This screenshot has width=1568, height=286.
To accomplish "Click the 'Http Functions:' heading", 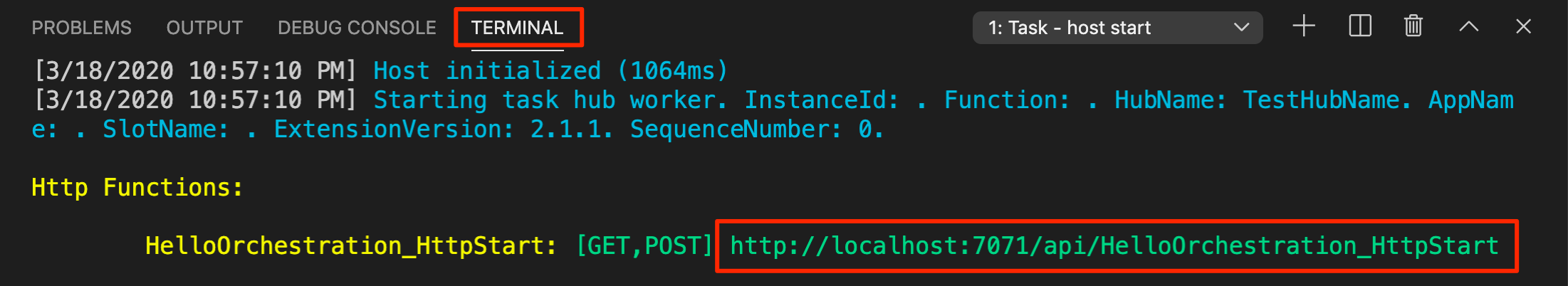I will pos(137,188).
